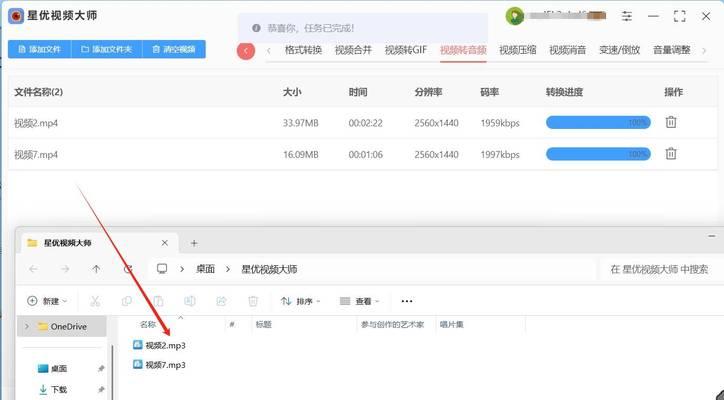Expand the OneDrive tree node
This screenshot has height=400, width=724.
point(27,327)
